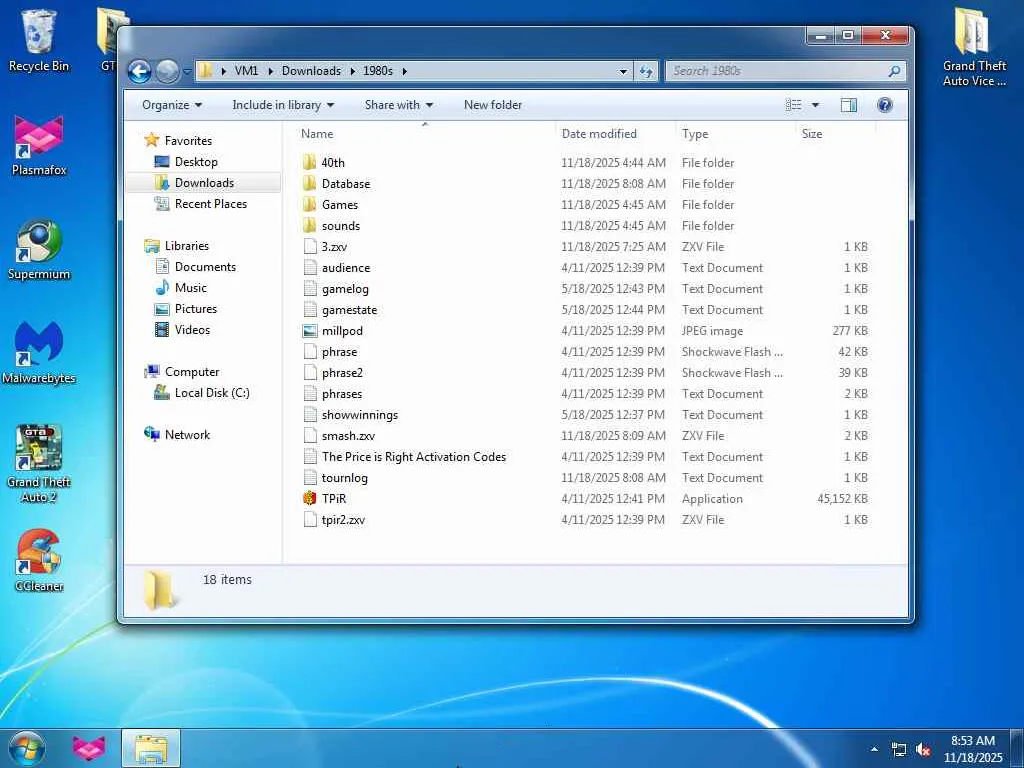This screenshot has width=1024, height=768.
Task: Select Network in navigation pane
Action: pos(187,435)
